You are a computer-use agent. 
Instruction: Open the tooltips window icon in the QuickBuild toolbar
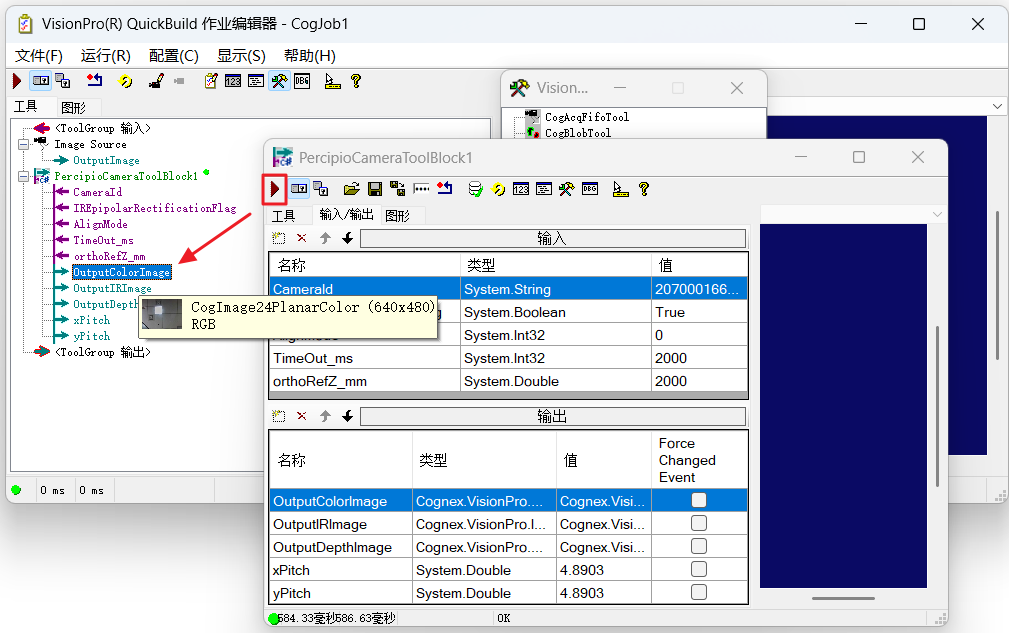[255, 81]
